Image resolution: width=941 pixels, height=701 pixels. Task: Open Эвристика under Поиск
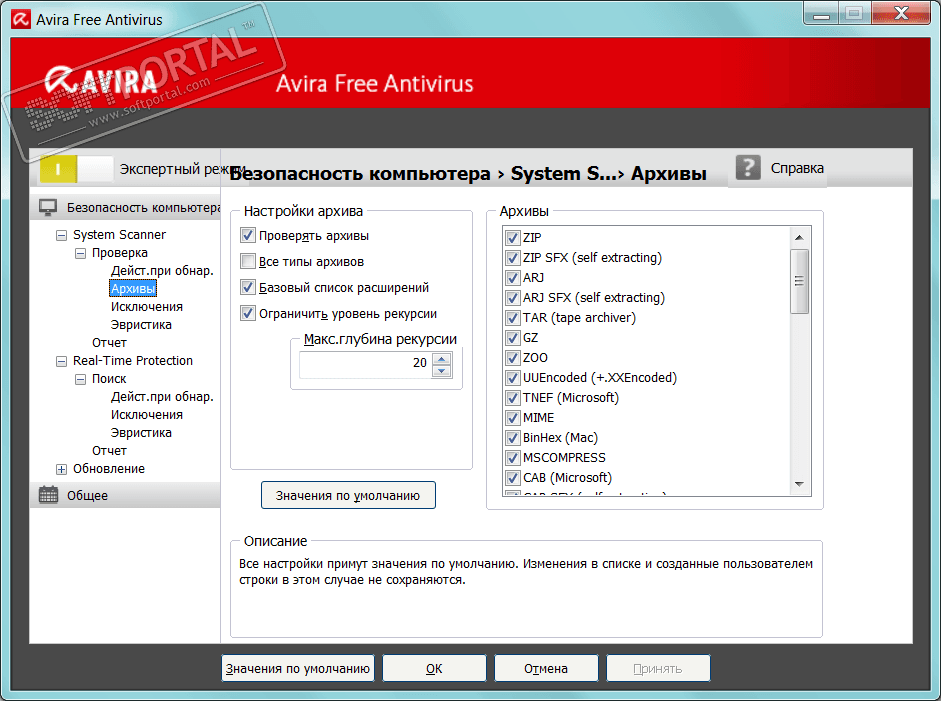[x=141, y=433]
